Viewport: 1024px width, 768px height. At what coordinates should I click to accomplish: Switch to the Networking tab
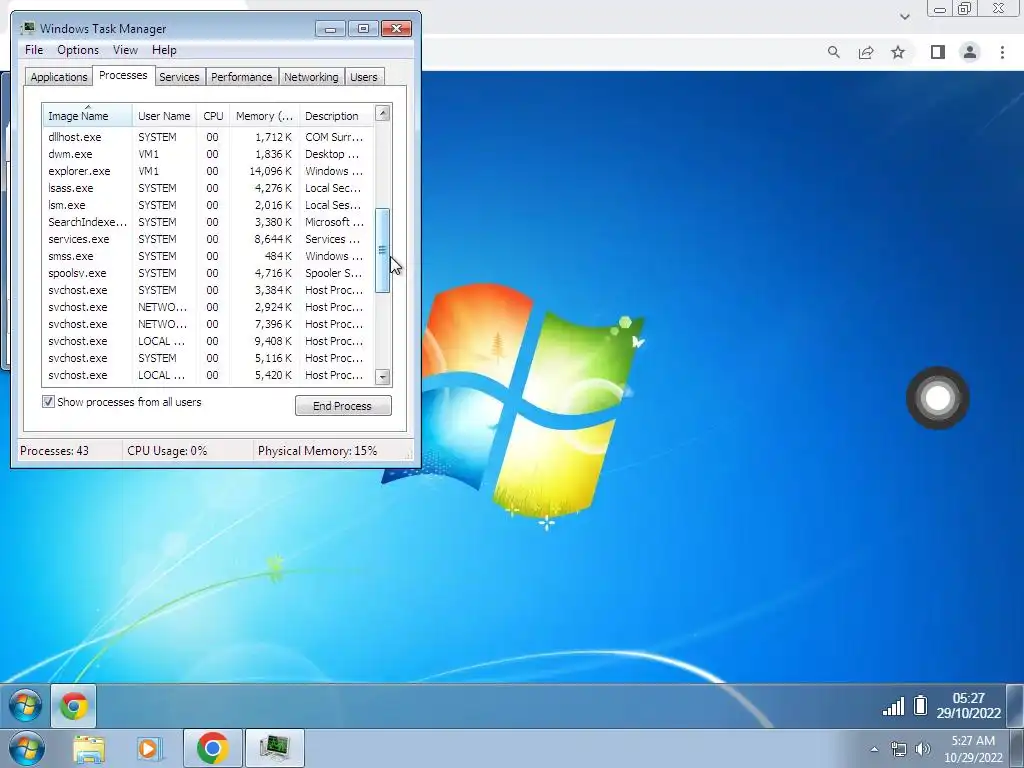(311, 77)
